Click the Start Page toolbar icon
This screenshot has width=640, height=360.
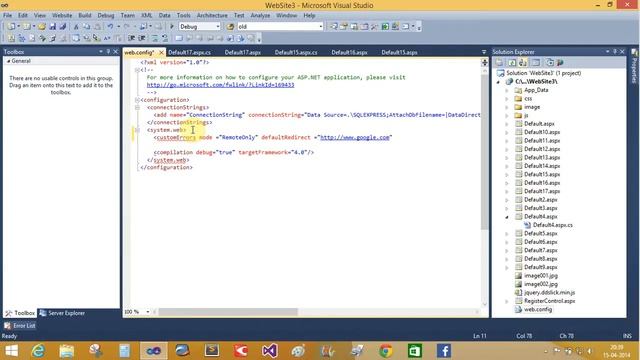[x=385, y=27]
